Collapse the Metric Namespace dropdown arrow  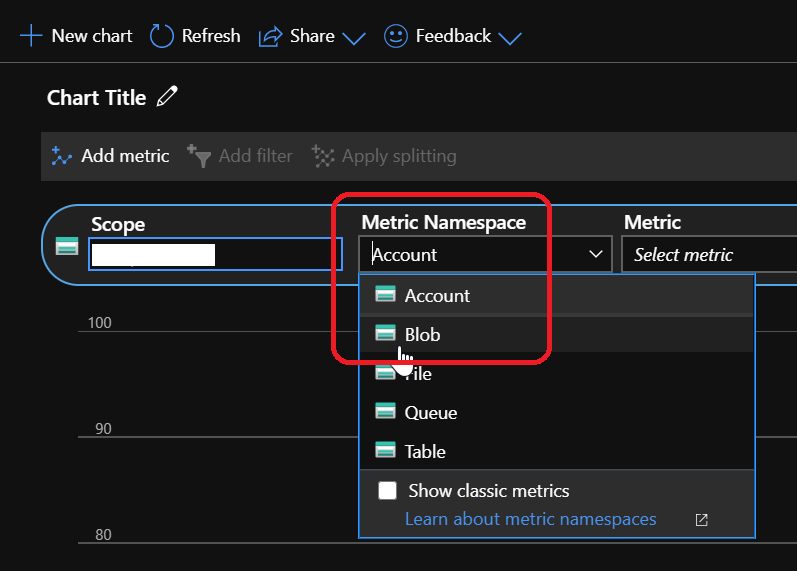[x=596, y=255]
